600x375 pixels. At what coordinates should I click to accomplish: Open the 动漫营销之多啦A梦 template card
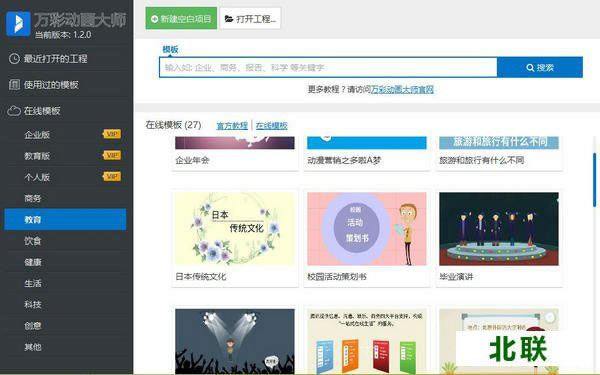(367, 153)
